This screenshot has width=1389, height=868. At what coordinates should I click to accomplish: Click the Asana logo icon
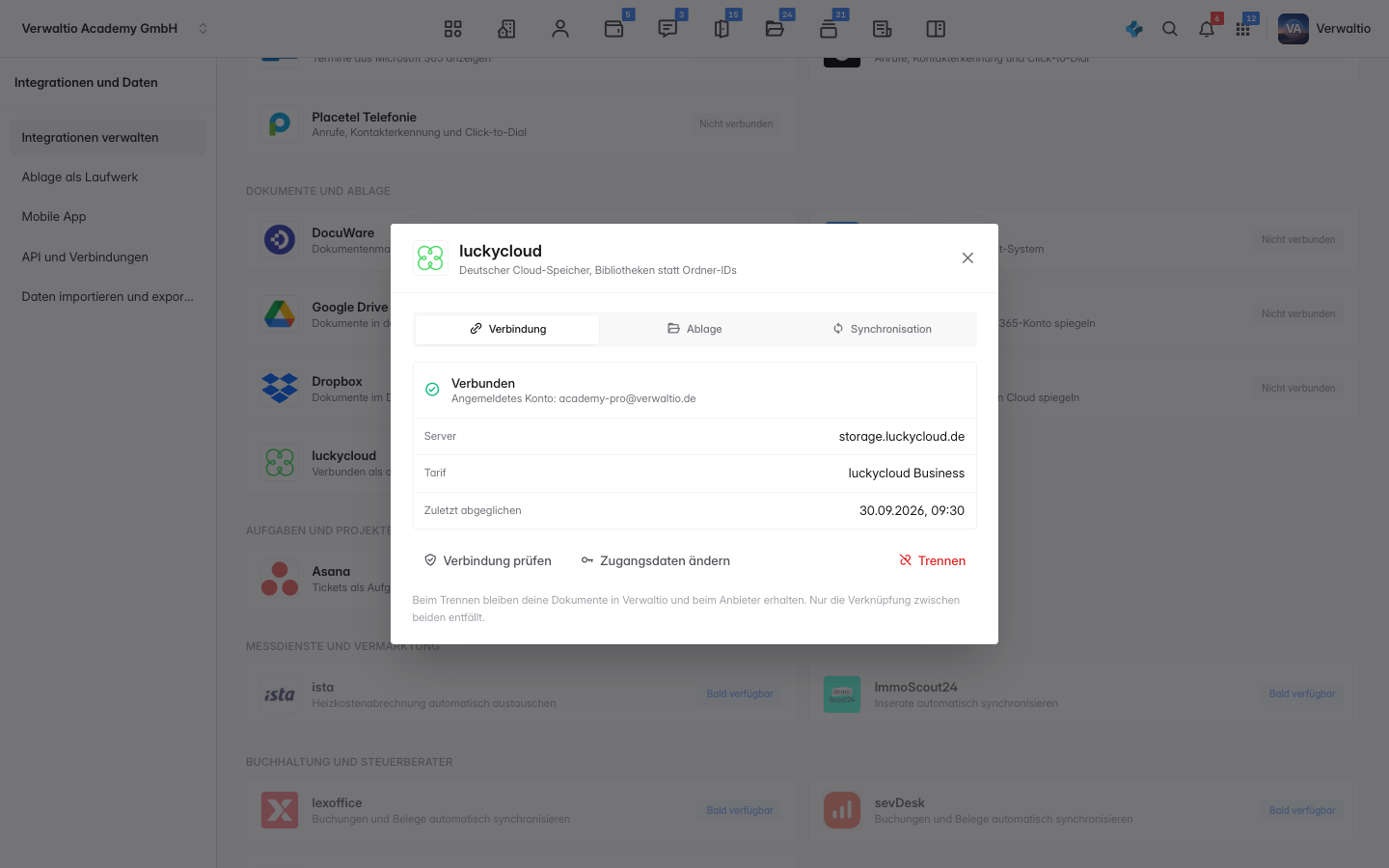[x=280, y=579]
